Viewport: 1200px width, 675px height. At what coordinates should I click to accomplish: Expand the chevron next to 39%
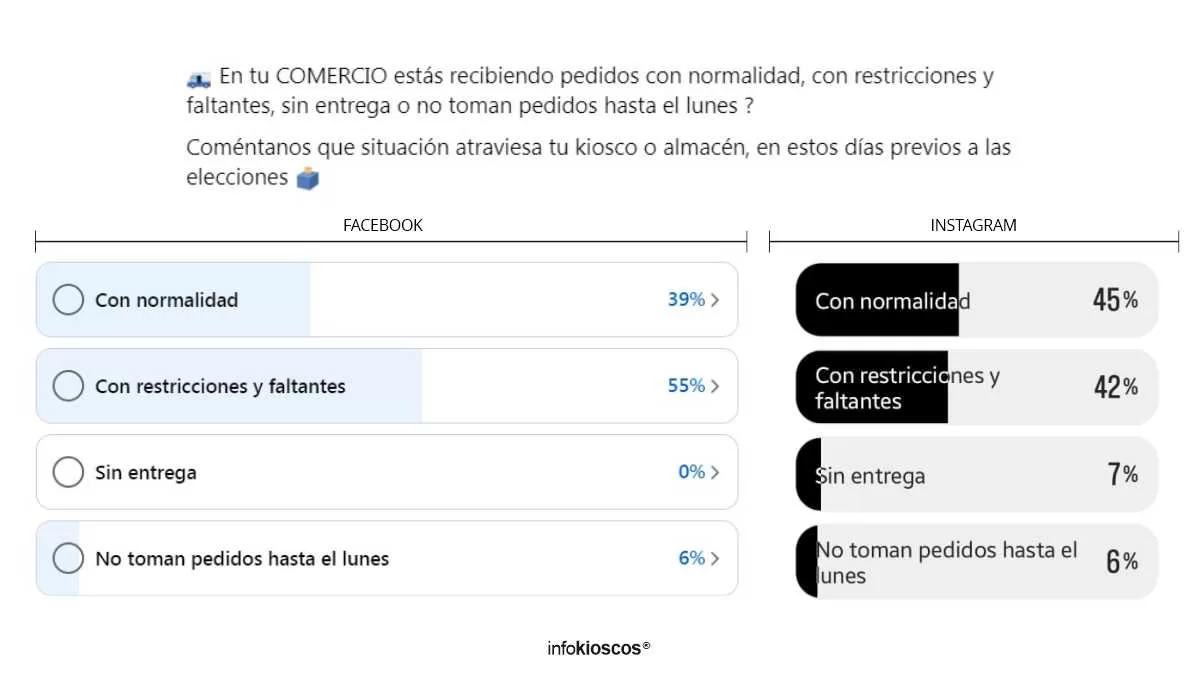point(714,299)
